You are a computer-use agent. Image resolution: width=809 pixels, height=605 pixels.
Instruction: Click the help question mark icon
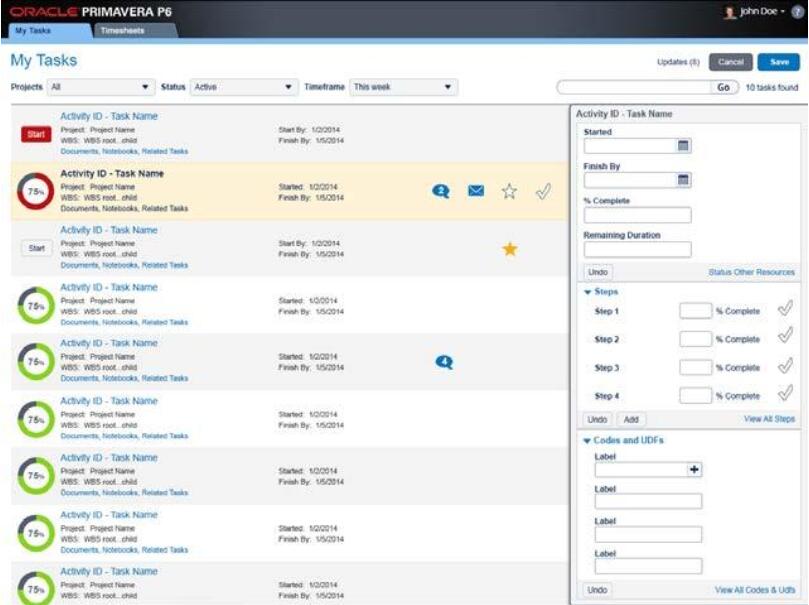coord(797,12)
